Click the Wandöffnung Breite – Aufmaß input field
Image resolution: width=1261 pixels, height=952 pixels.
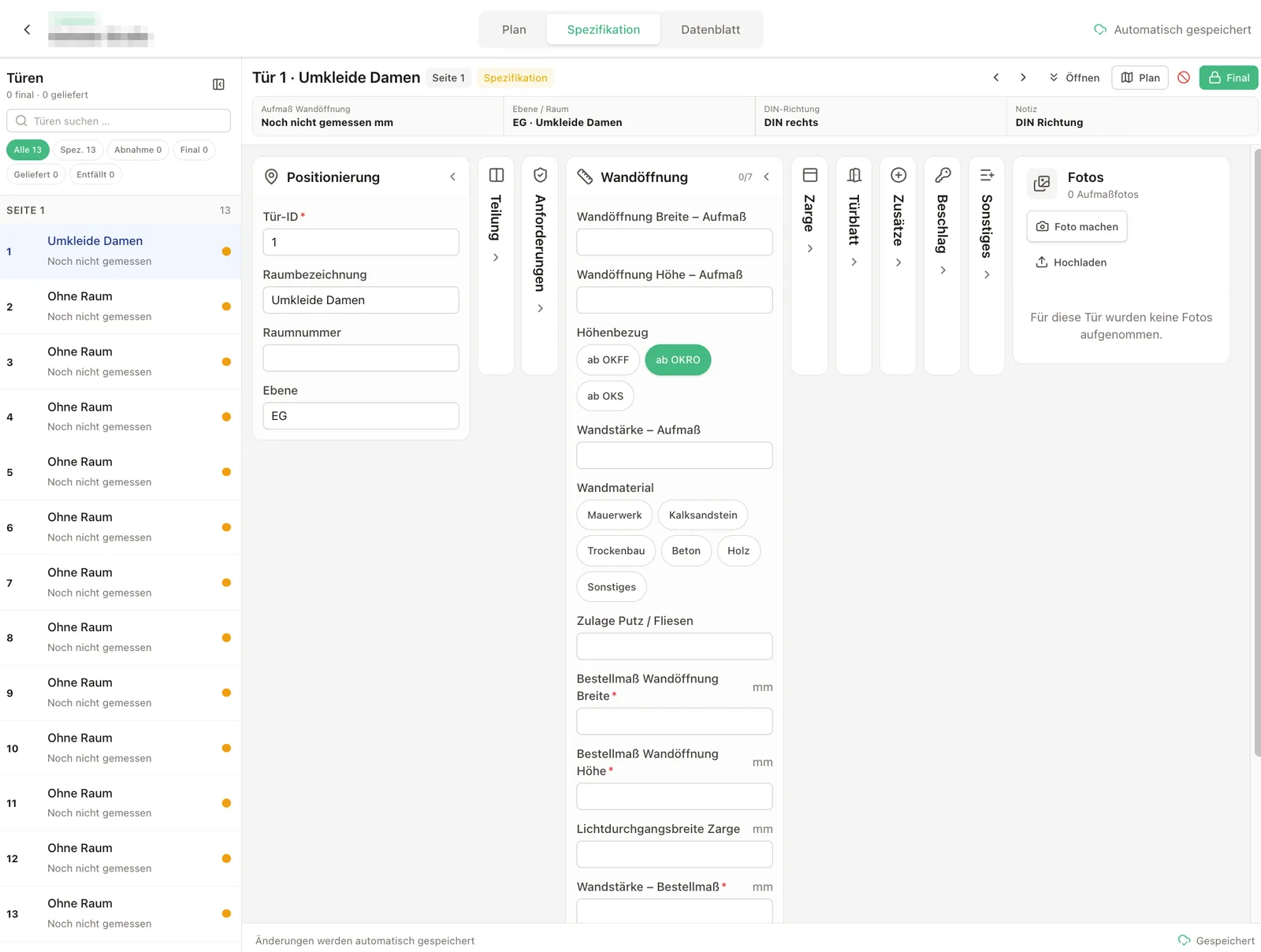(x=675, y=243)
